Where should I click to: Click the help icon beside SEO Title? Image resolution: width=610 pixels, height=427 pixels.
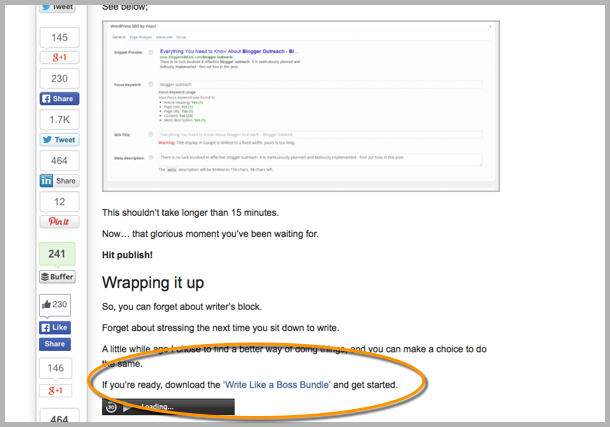pos(151,135)
